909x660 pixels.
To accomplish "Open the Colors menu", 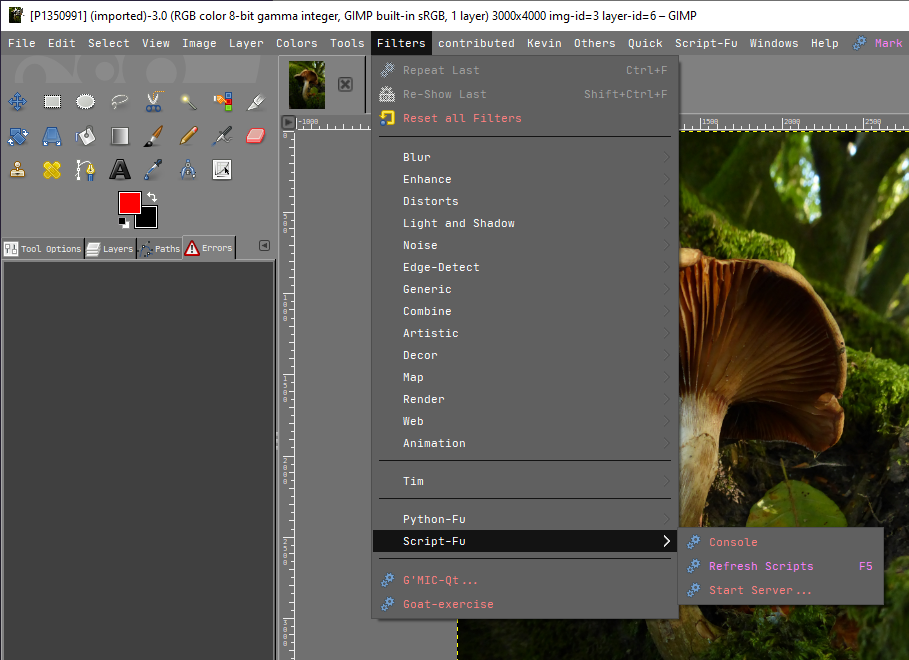I will 296,43.
